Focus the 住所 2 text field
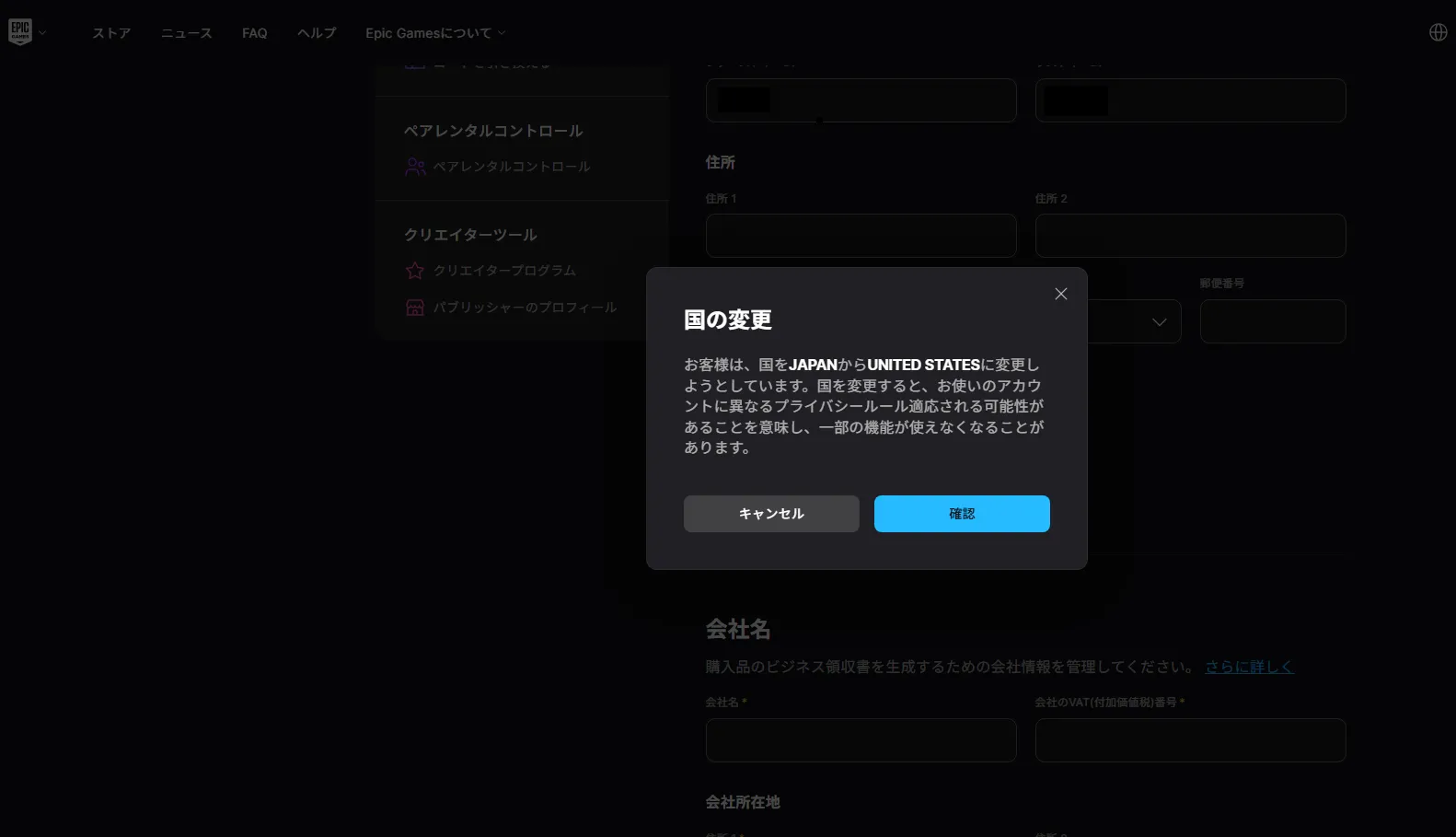Image resolution: width=1456 pixels, height=837 pixels. point(1190,236)
